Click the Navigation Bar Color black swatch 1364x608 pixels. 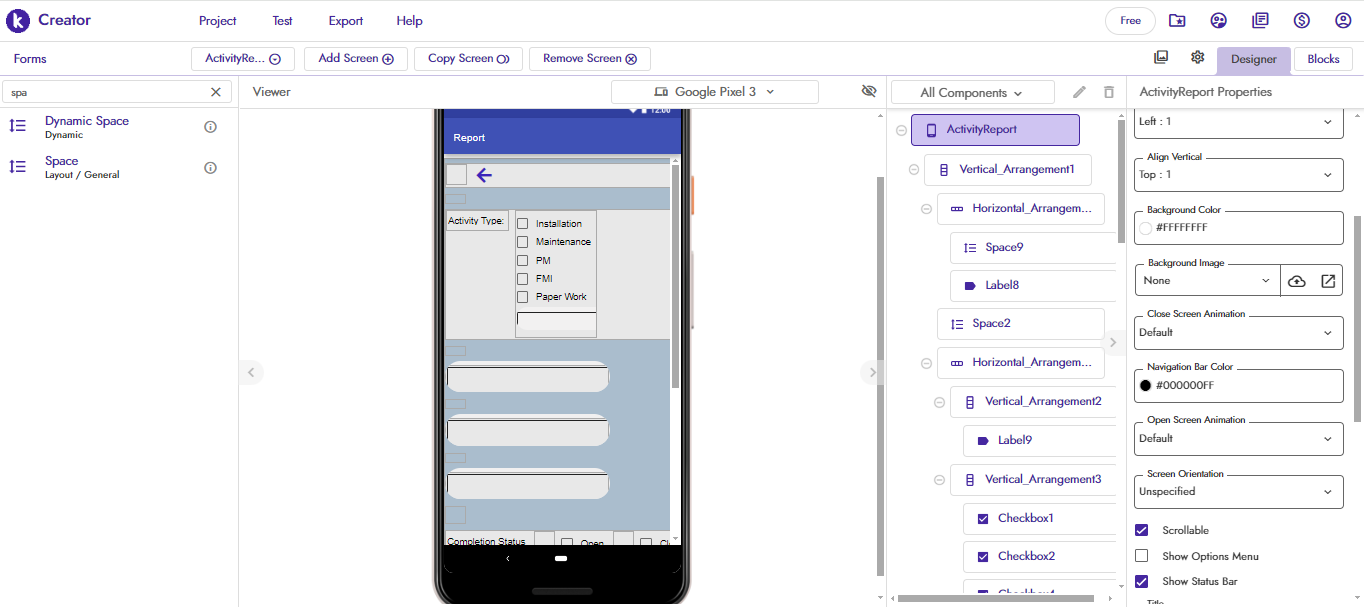pyautogui.click(x=1145, y=385)
